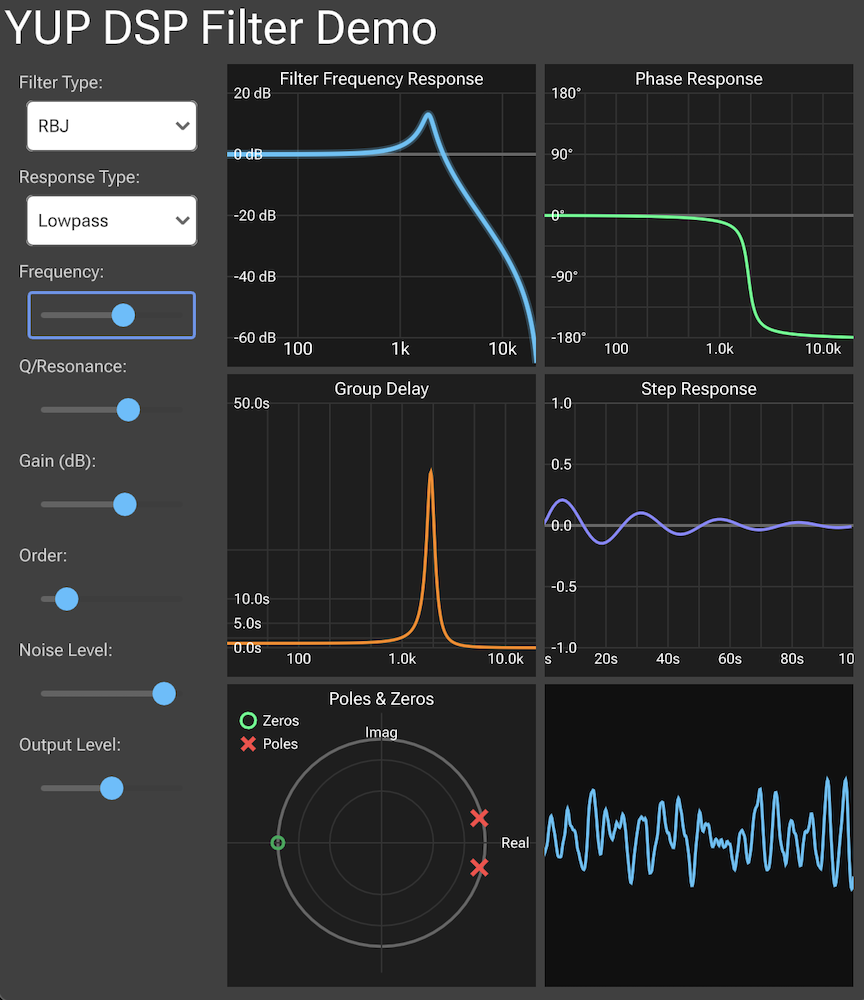864x1000 pixels.
Task: Click the -60 dB axis label
Action: point(254,337)
